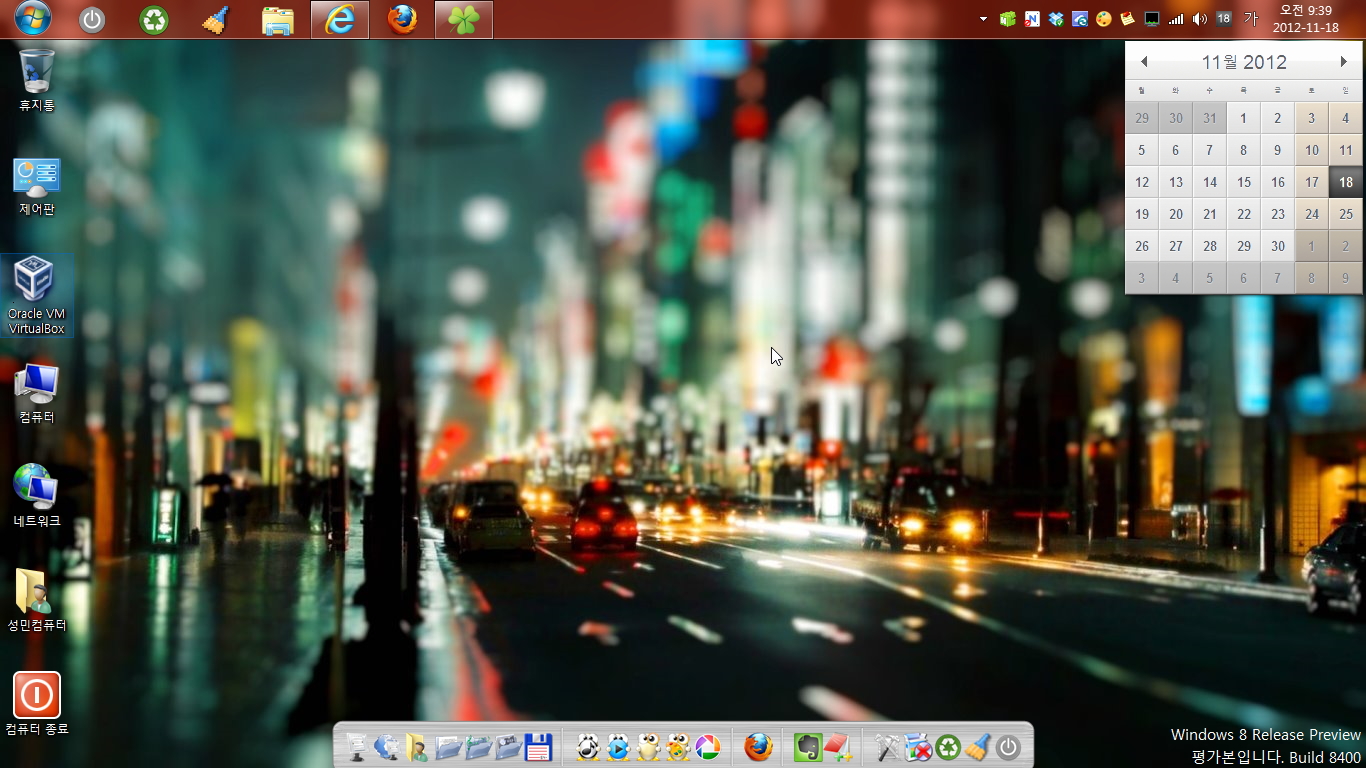1366x768 pixels.
Task: Open the green clover app in taskbar
Action: pyautogui.click(x=464, y=19)
